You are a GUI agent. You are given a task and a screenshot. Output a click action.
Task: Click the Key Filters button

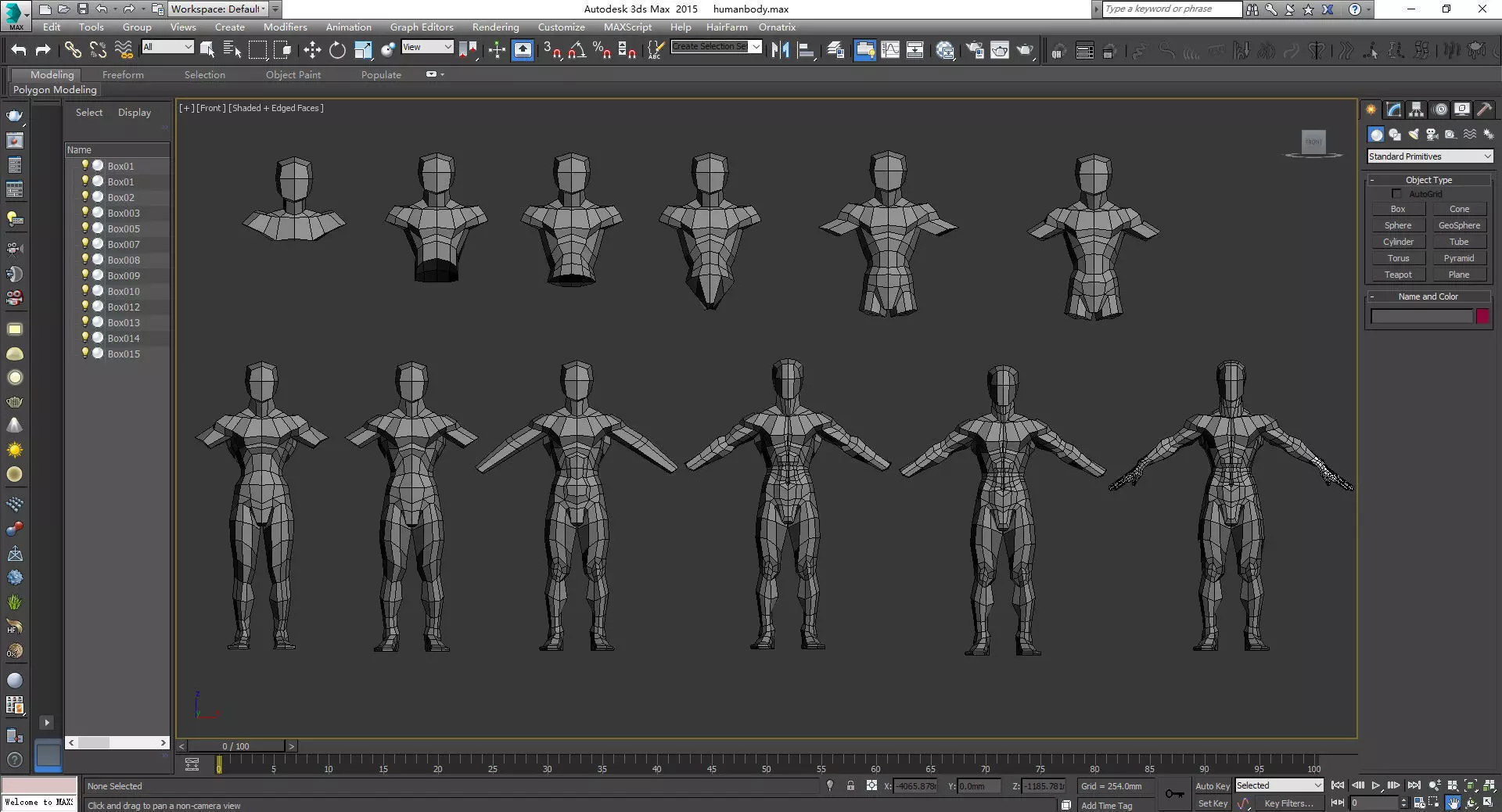pos(1288,803)
